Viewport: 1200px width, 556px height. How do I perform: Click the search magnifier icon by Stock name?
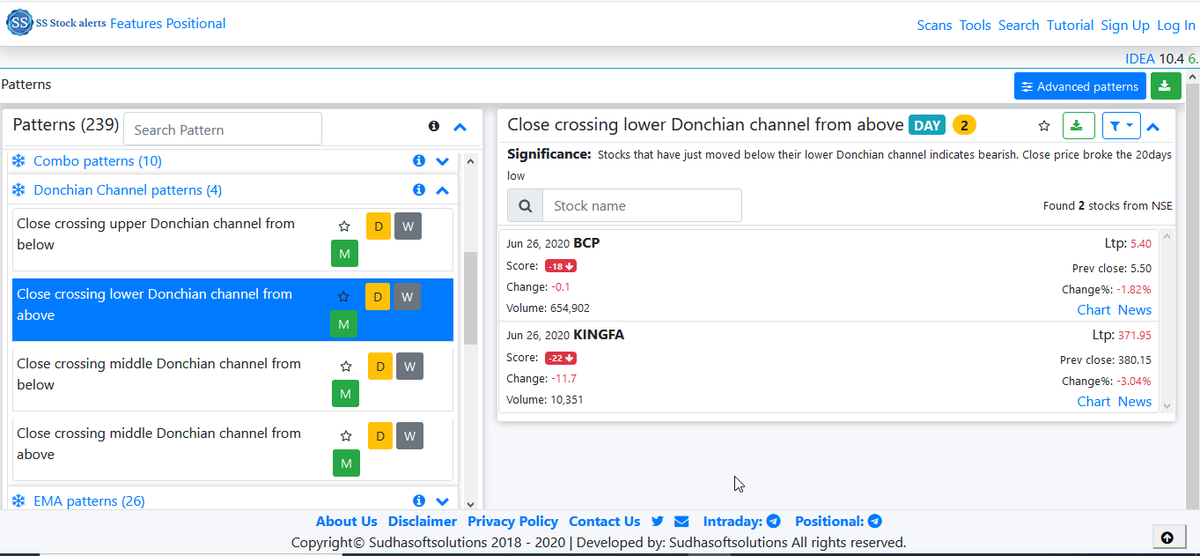(524, 206)
